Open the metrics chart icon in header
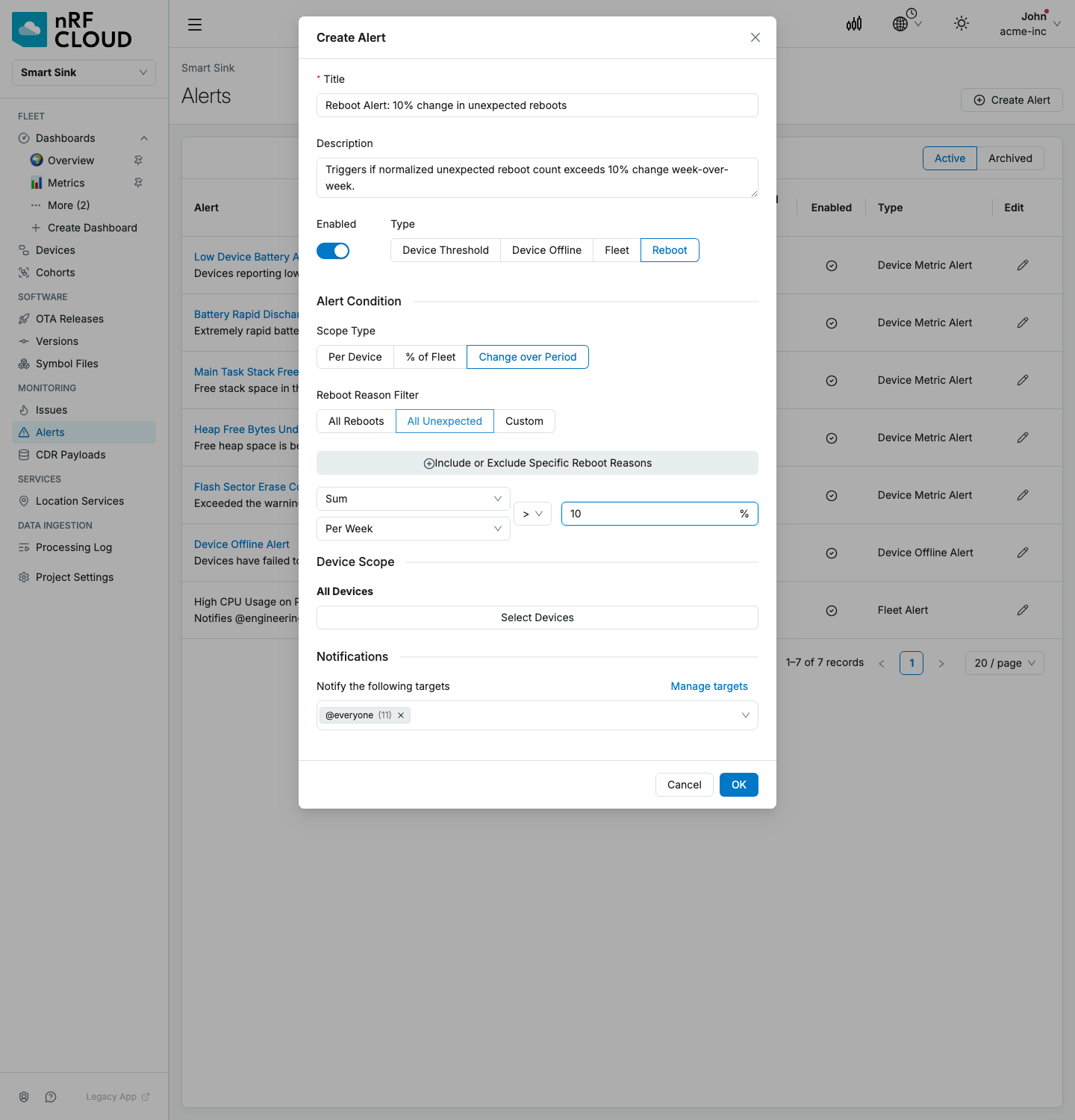Image resolution: width=1075 pixels, height=1120 pixels. point(854,24)
